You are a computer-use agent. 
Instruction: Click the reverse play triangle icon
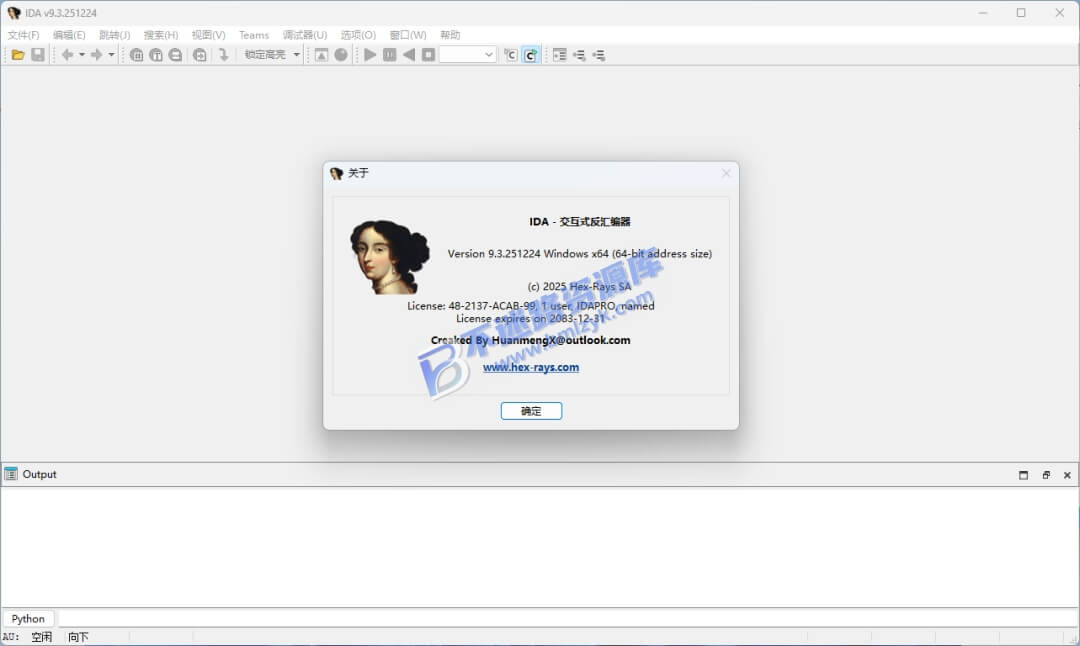pyautogui.click(x=408, y=55)
